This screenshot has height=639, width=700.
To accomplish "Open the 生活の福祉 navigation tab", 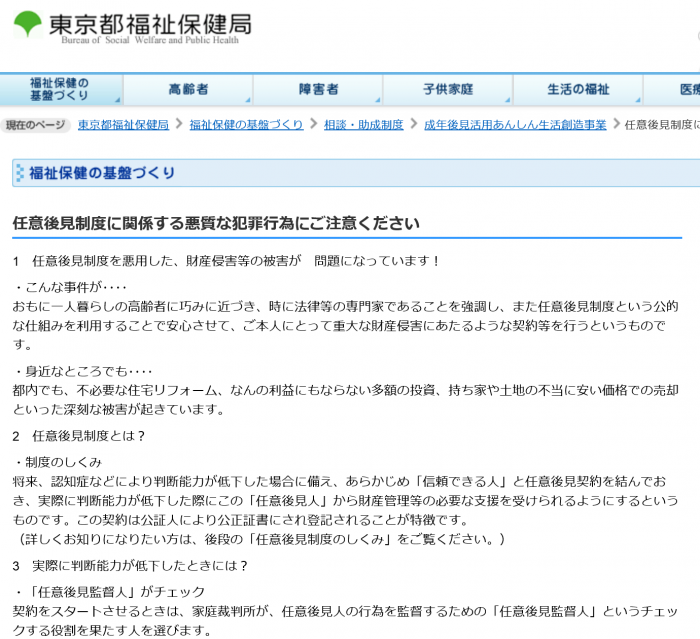I will (x=577, y=89).
